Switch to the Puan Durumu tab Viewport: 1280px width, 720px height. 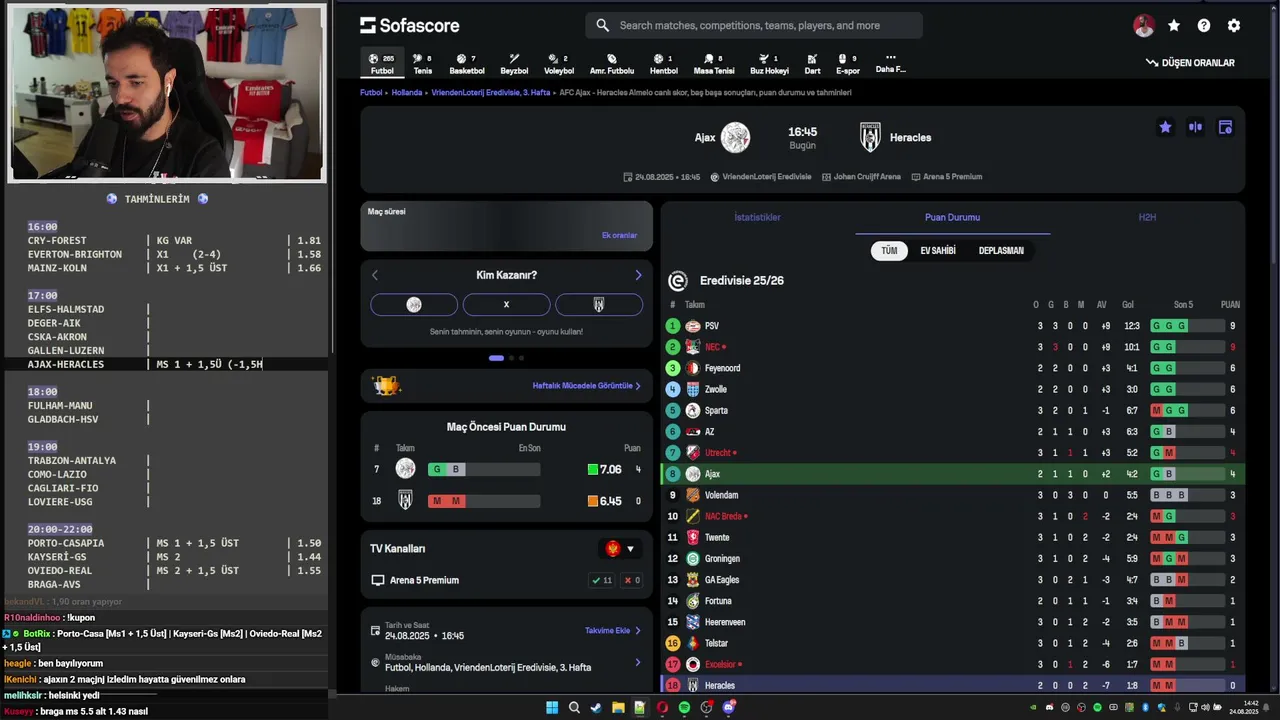tap(952, 217)
